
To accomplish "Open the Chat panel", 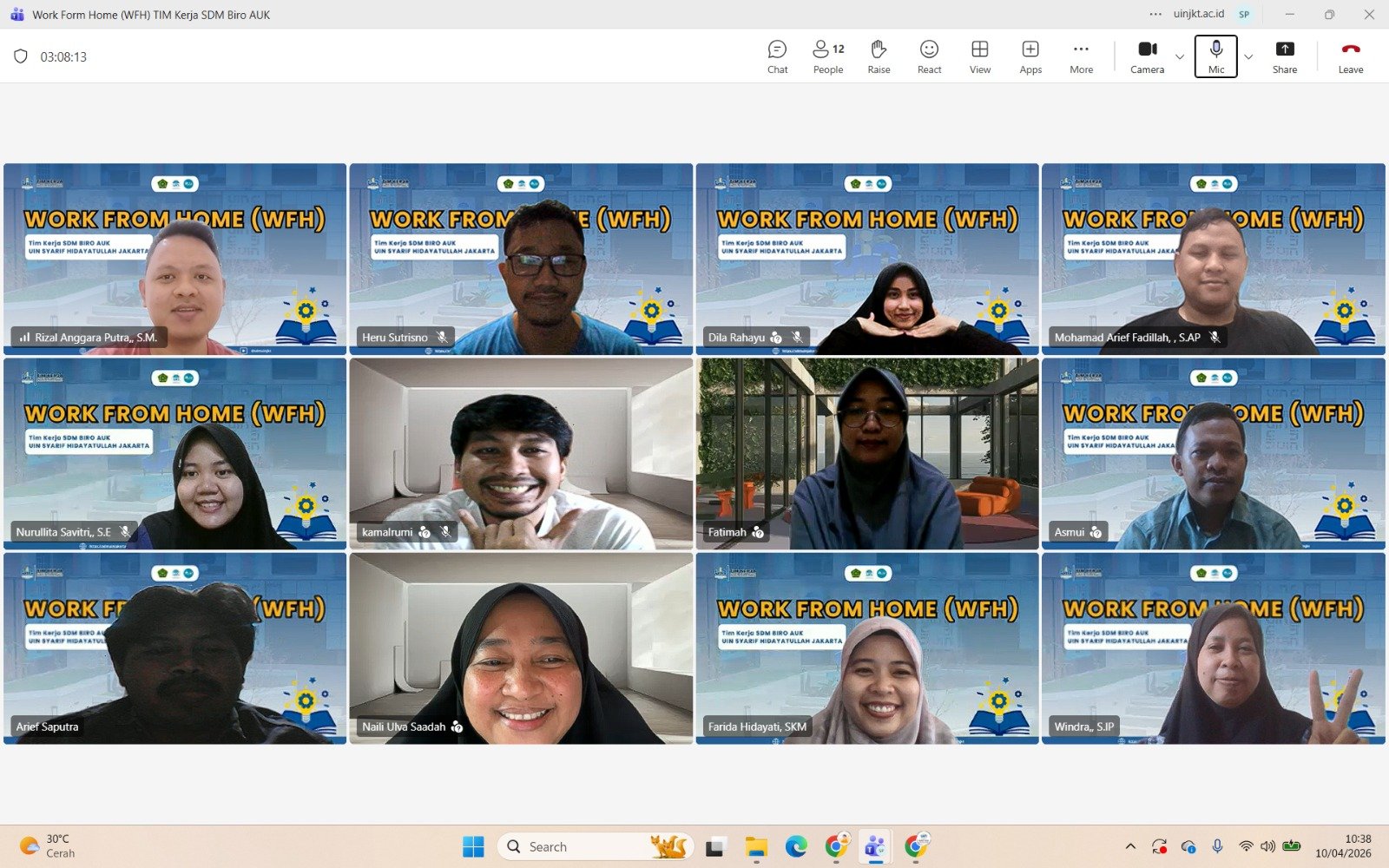I will coord(777,56).
